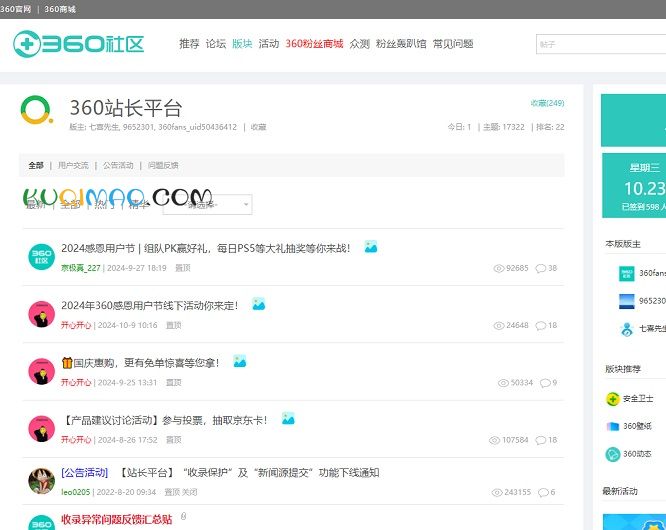
Task: Open image icon beside 产品建议讨论活动 post
Action: point(288,419)
